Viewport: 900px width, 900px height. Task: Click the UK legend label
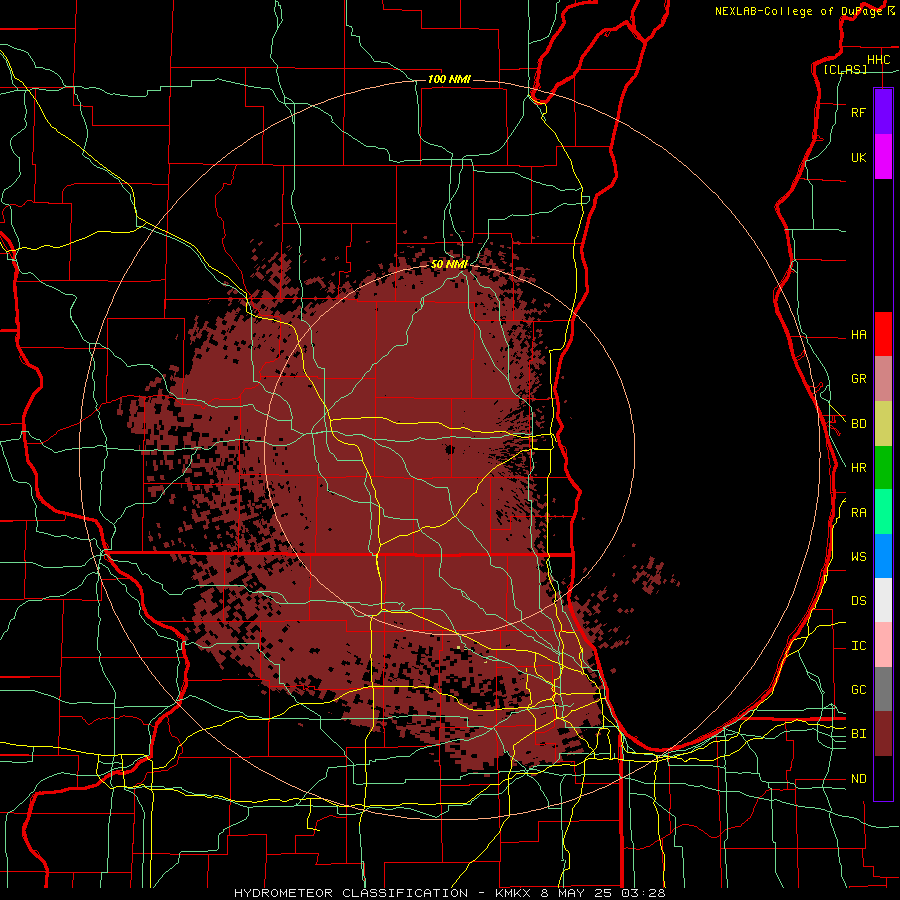click(858, 157)
